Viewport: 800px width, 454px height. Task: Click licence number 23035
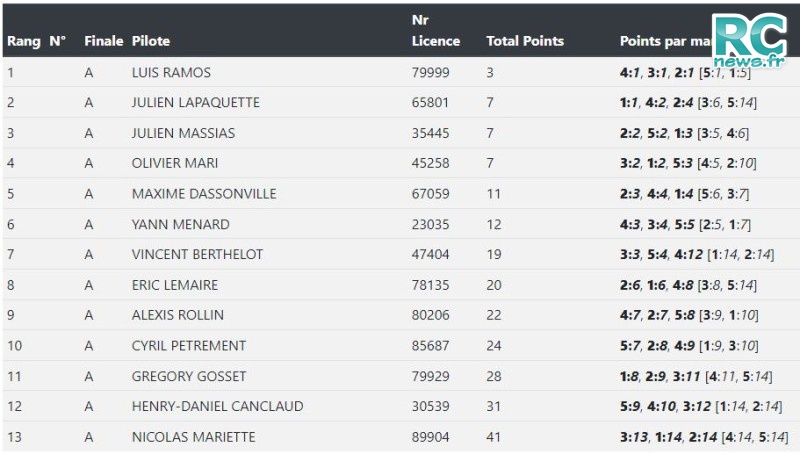pyautogui.click(x=431, y=224)
